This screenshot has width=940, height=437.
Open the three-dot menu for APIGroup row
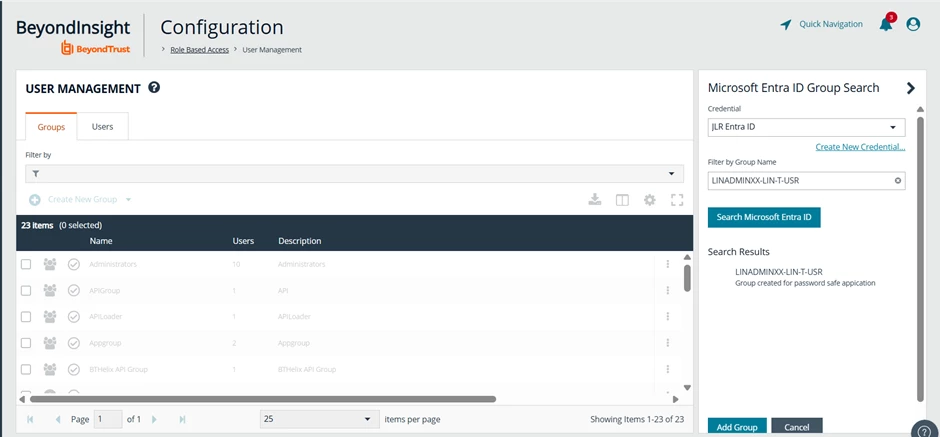[x=667, y=290]
